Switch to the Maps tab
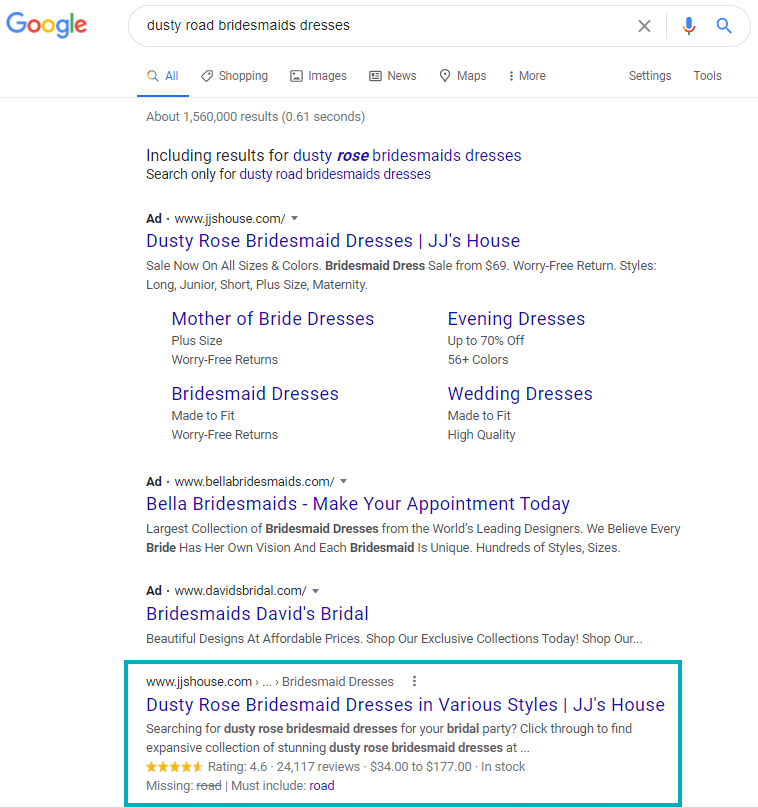Screen dimensions: 758x808 [462, 76]
